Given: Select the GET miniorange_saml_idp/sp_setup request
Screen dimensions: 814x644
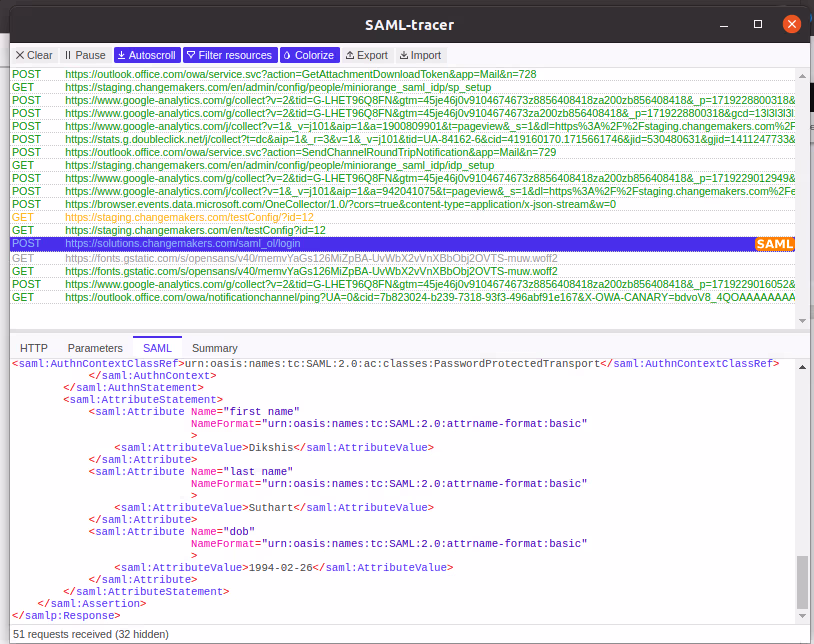Looking at the screenshot, I should pyautogui.click(x=402, y=88).
